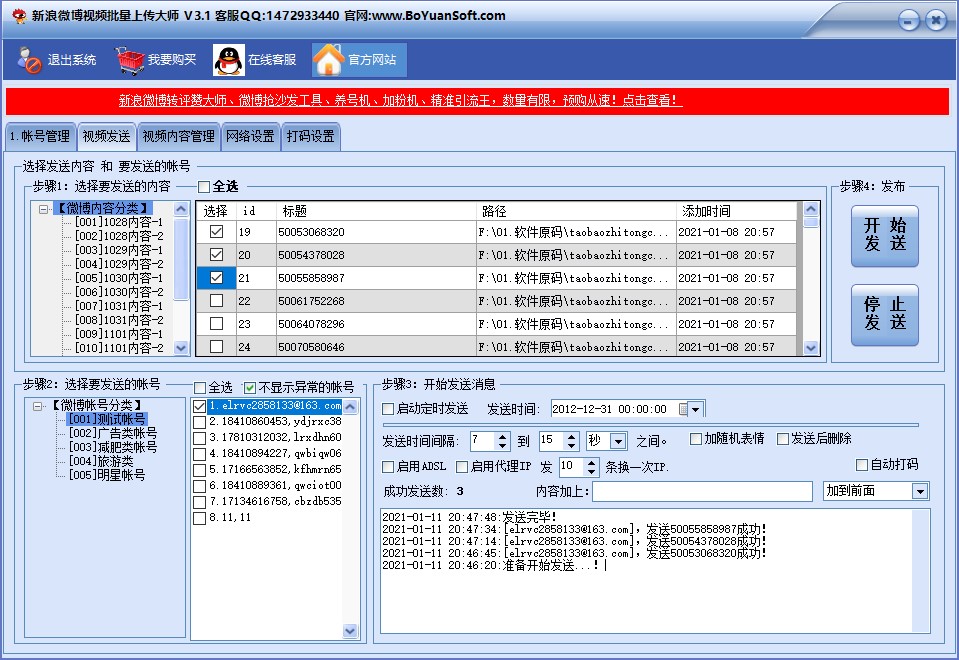Uncheck account 1. elrvc2858133@163.com

pos(199,406)
